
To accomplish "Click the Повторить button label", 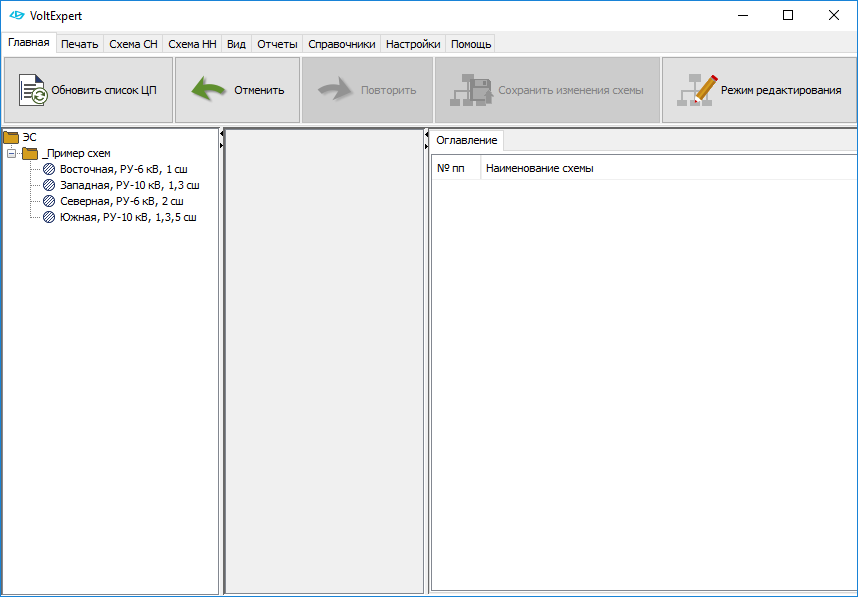I will pyautogui.click(x=389, y=90).
